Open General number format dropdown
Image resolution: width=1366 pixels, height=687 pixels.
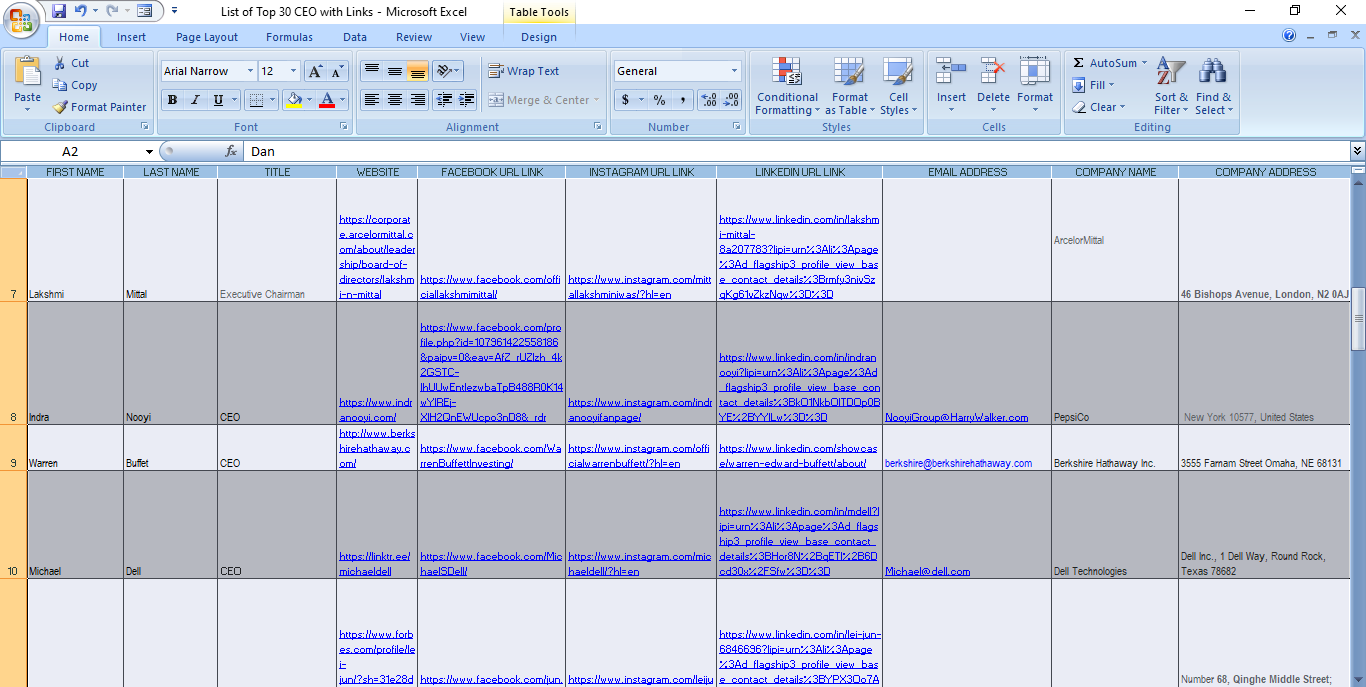click(x=734, y=71)
